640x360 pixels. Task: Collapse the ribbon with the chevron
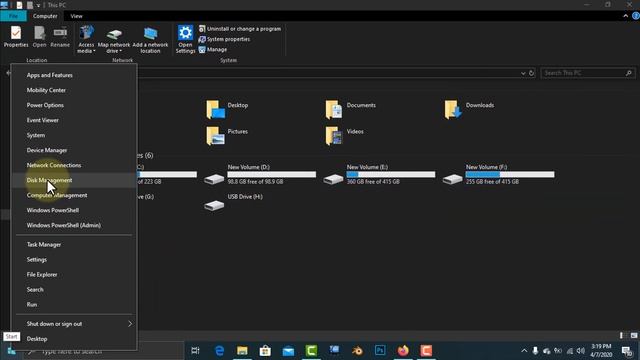625,16
